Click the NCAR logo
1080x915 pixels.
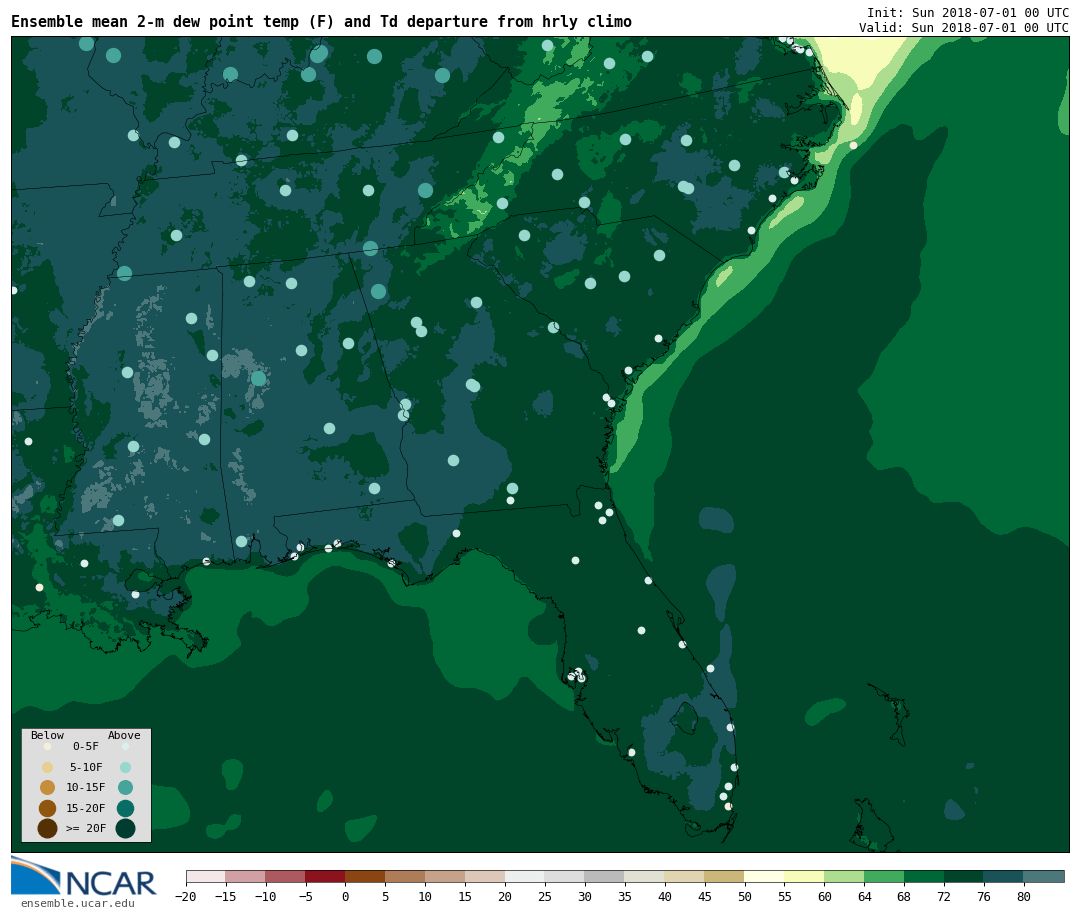[x=84, y=876]
